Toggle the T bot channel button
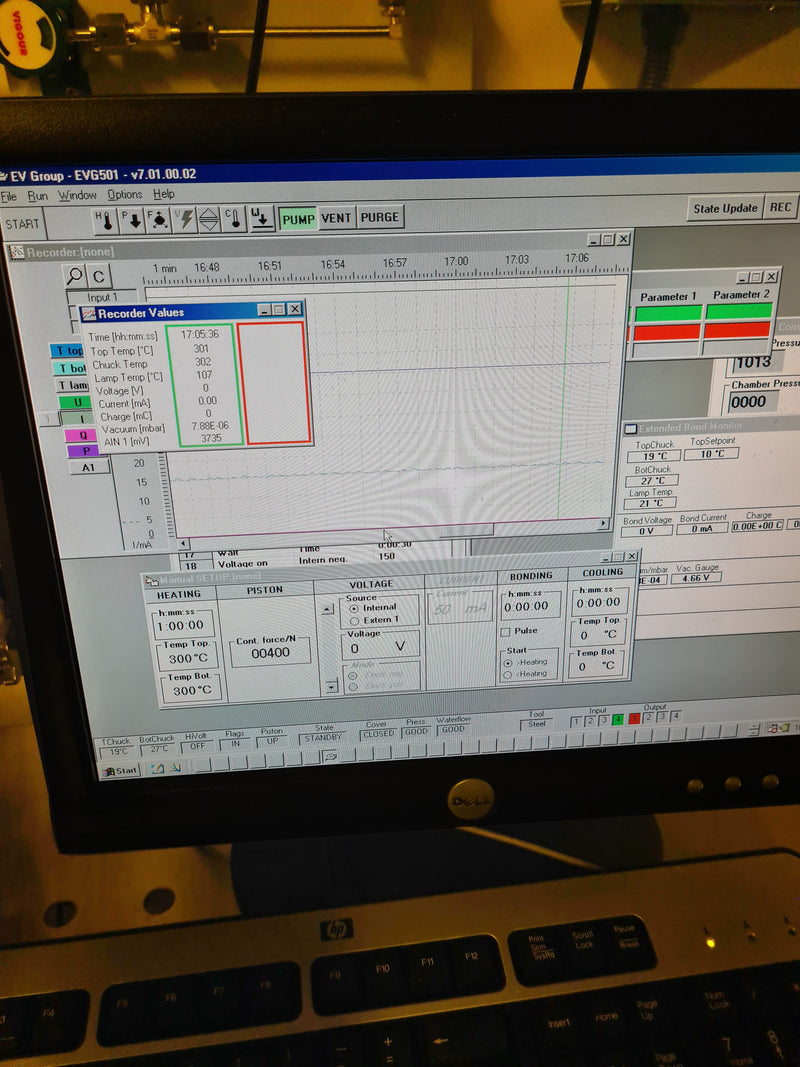 tap(69, 368)
